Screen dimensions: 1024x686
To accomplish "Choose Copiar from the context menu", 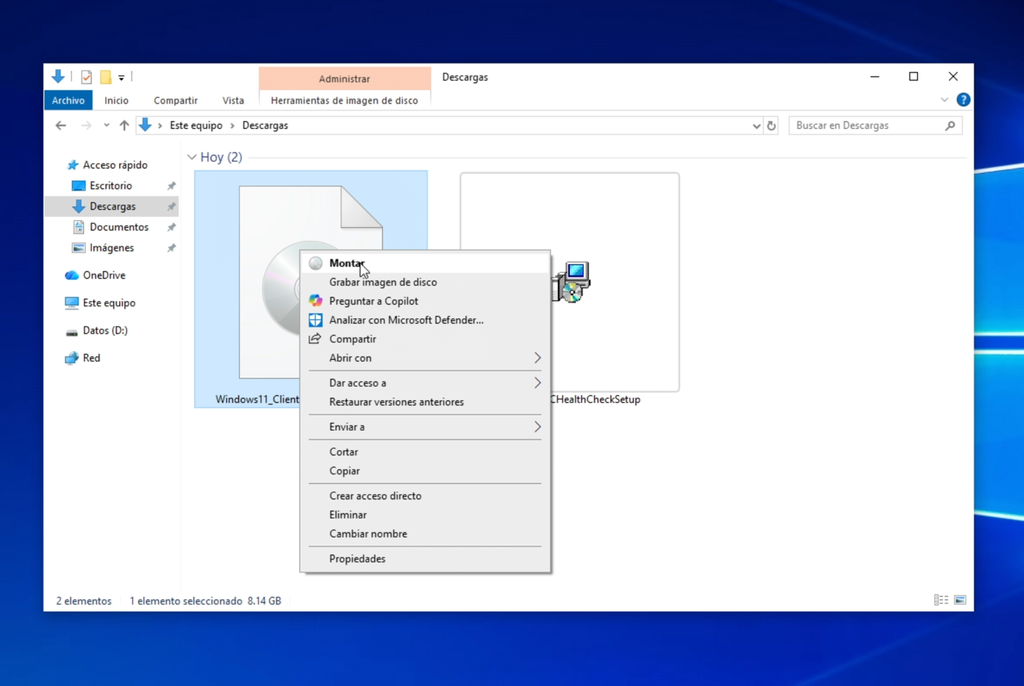I will [x=425, y=470].
